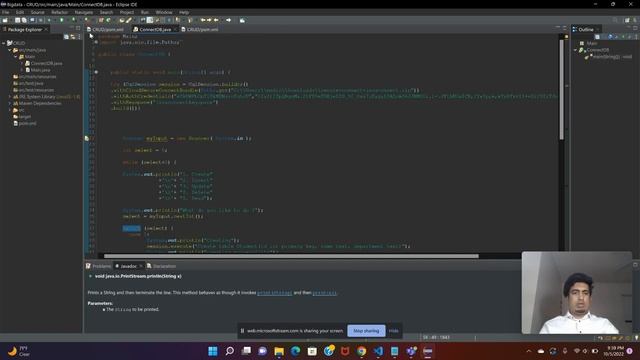The width and height of the screenshot is (640, 360).
Task: Open the Refactor menu
Action: click(60, 12)
